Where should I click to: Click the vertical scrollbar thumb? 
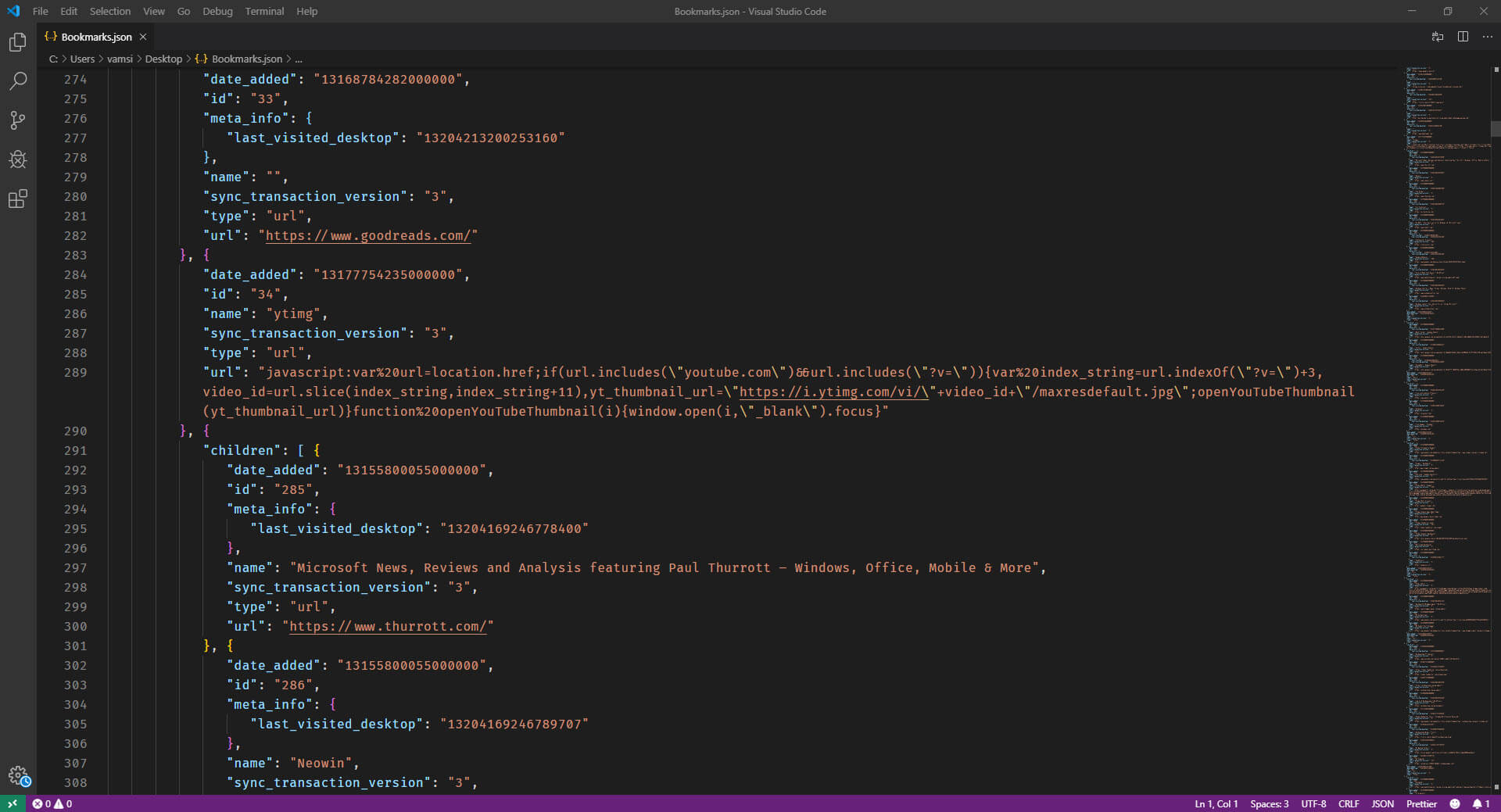click(x=1496, y=128)
